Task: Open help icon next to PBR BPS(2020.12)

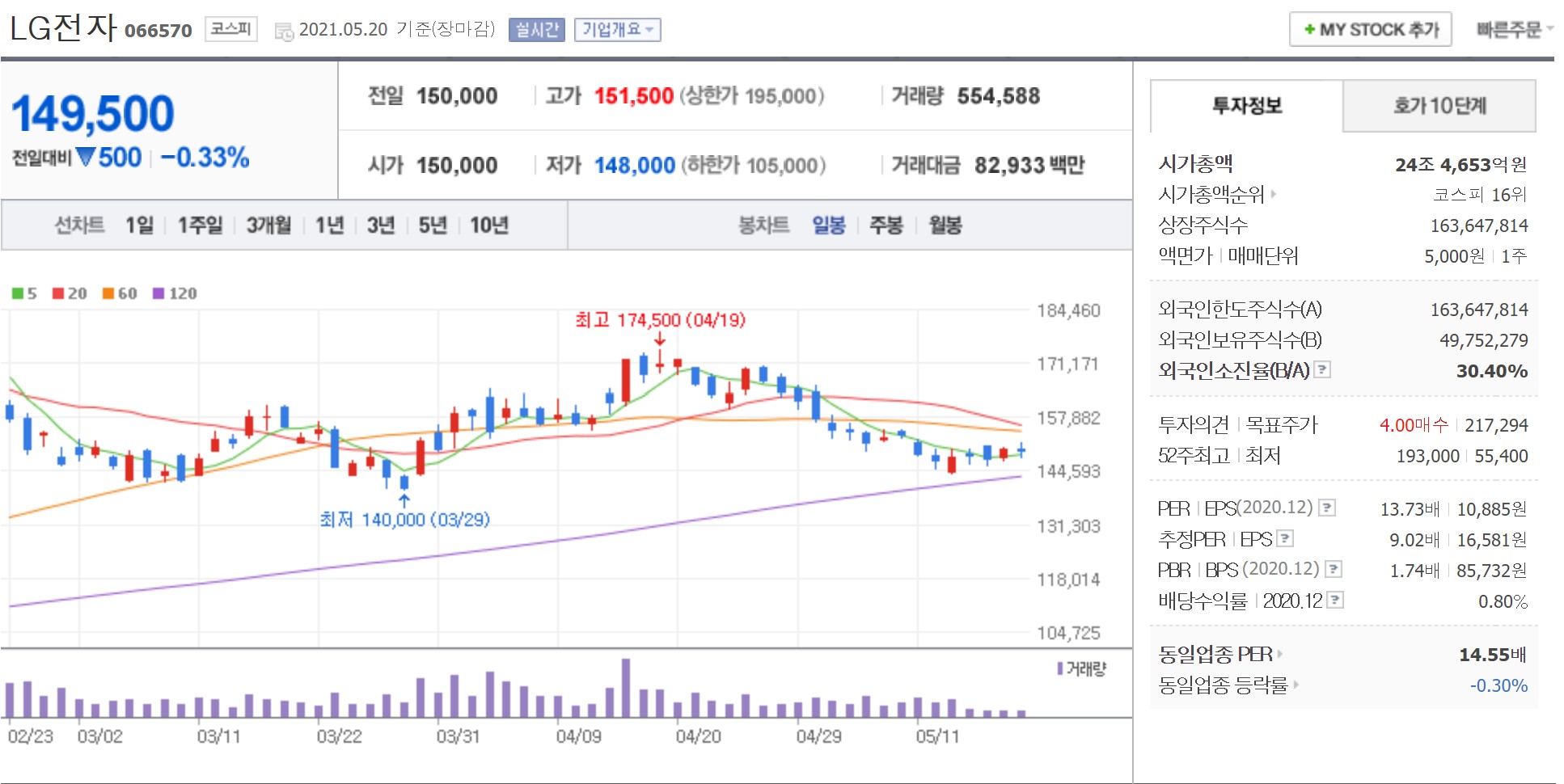Action: tap(1334, 569)
